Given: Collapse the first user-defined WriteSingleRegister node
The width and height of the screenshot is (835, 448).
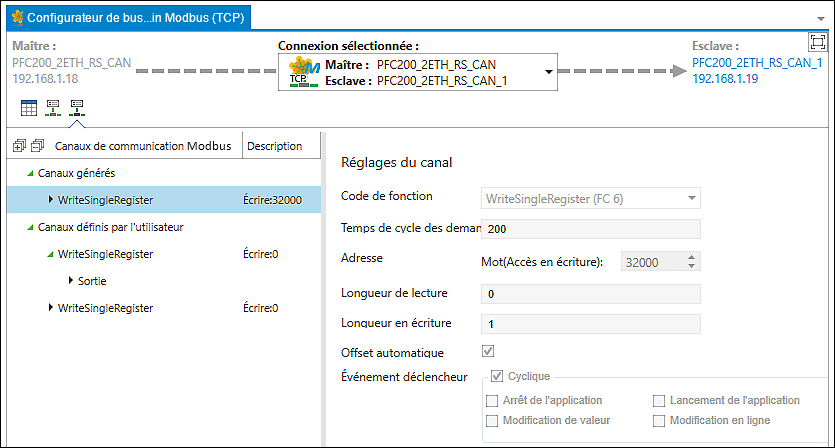Looking at the screenshot, I should [x=51, y=255].
